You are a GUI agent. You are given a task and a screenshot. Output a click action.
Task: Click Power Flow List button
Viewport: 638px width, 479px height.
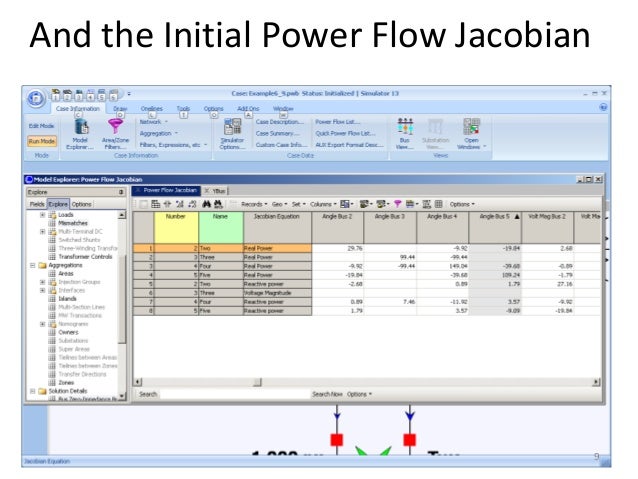337,122
